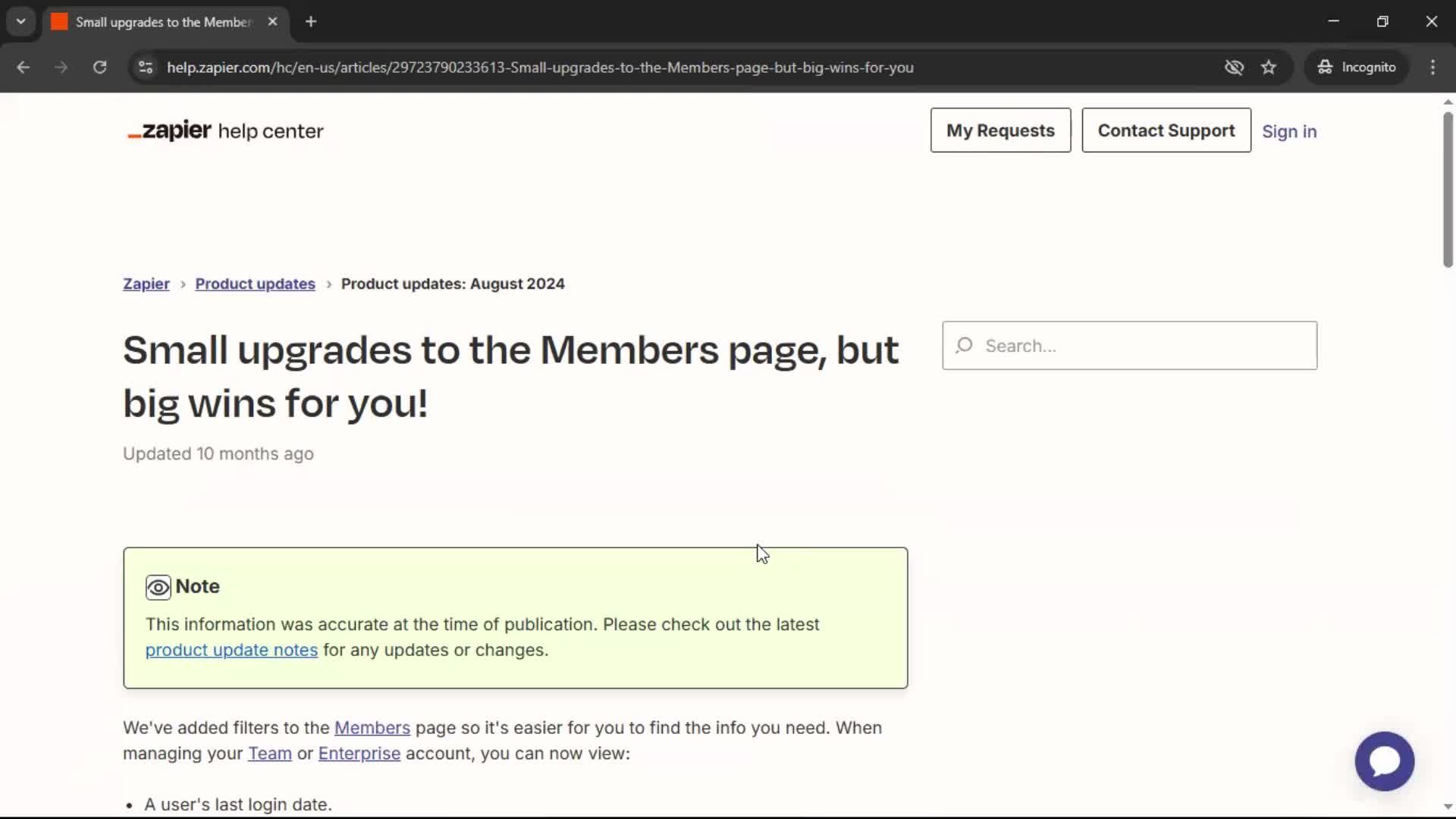Open the chat support bubble

1384,761
